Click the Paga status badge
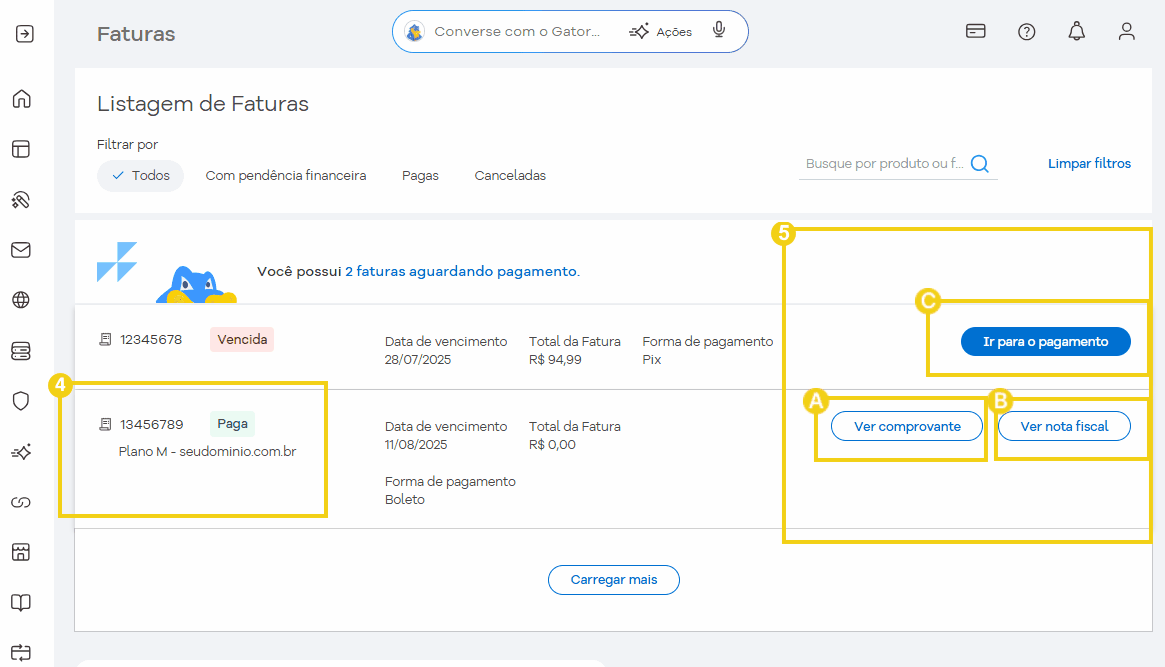The height and width of the screenshot is (667, 1165). click(233, 423)
